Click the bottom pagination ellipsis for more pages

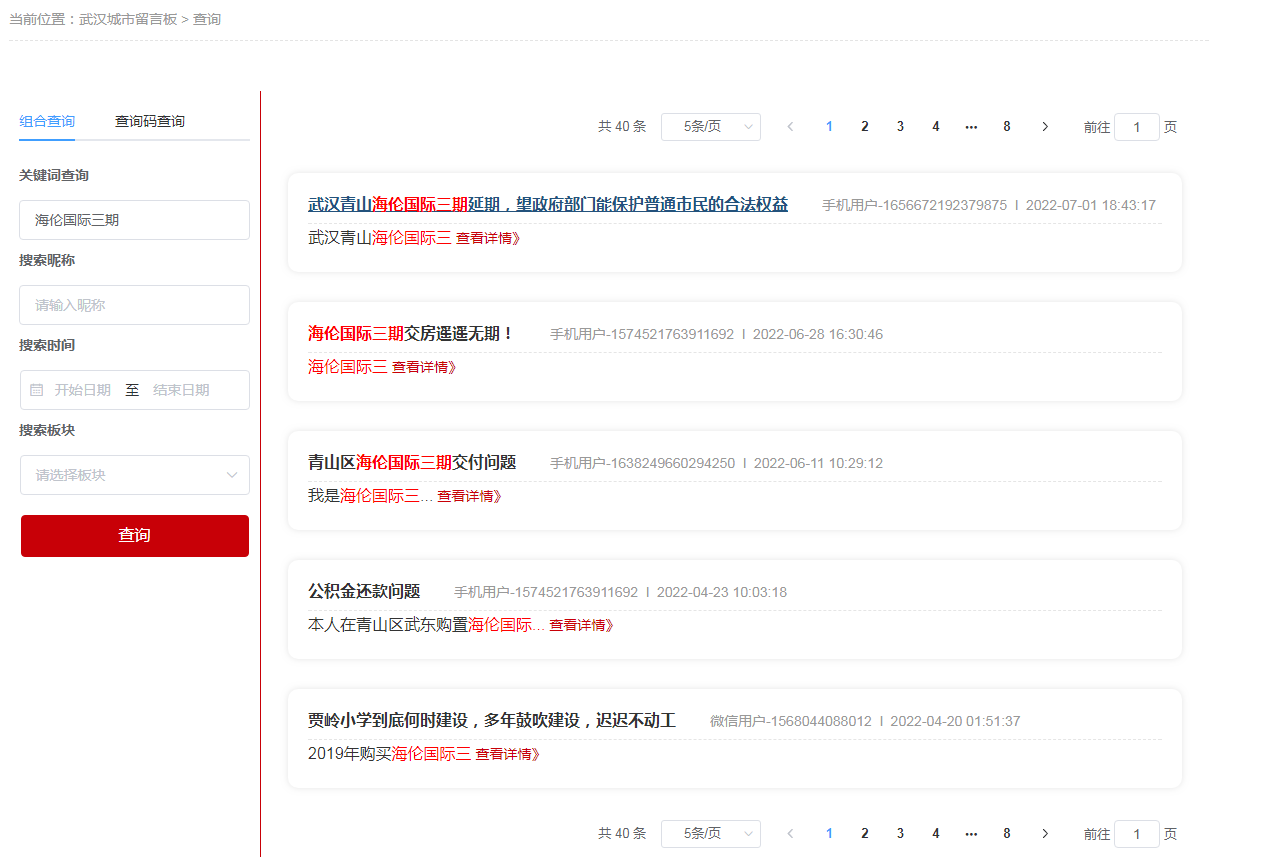coord(971,834)
